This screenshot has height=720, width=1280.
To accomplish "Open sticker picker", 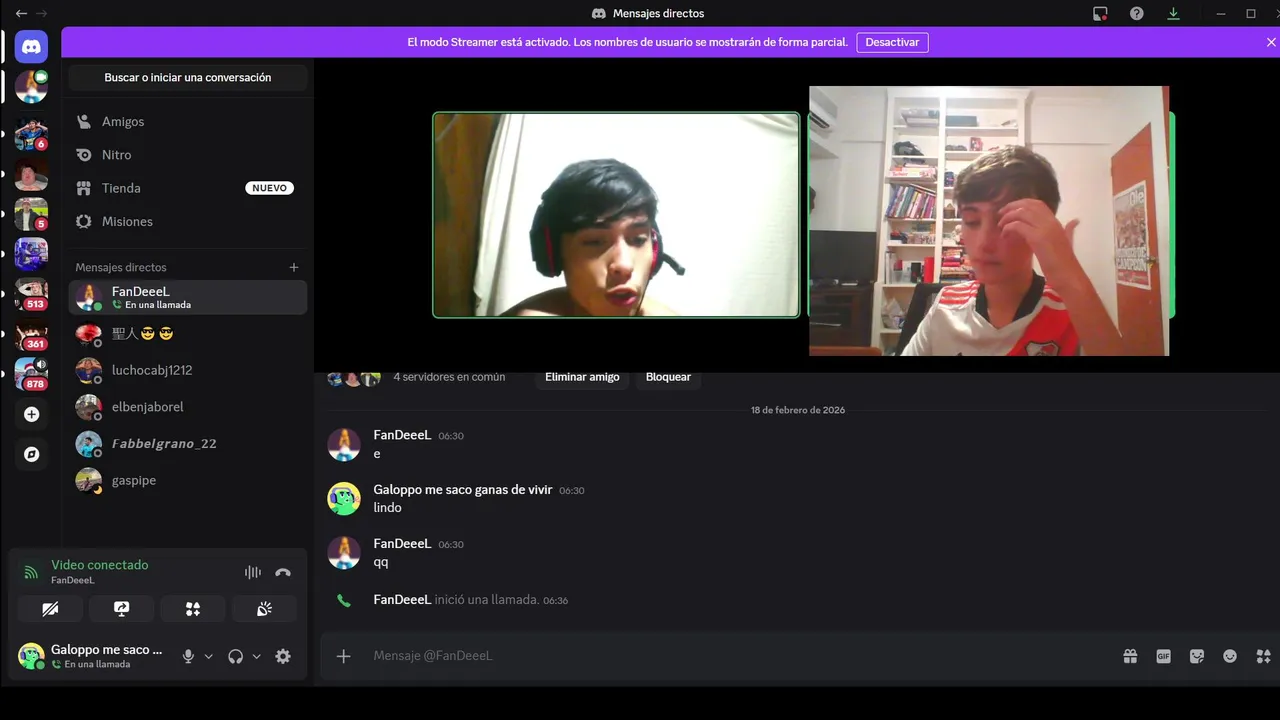I will [1197, 656].
